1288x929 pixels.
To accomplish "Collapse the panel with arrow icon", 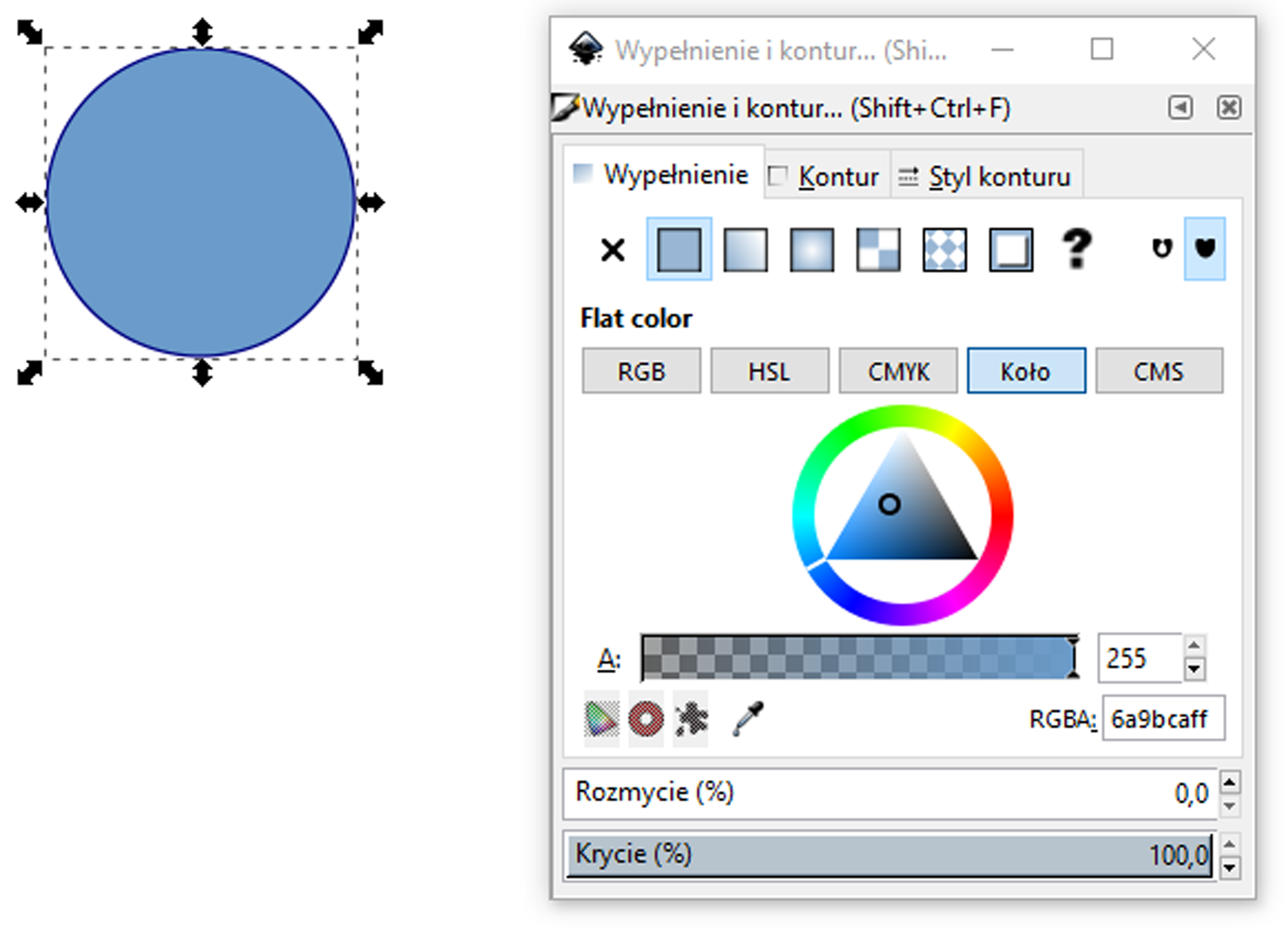I will pos(1180,108).
